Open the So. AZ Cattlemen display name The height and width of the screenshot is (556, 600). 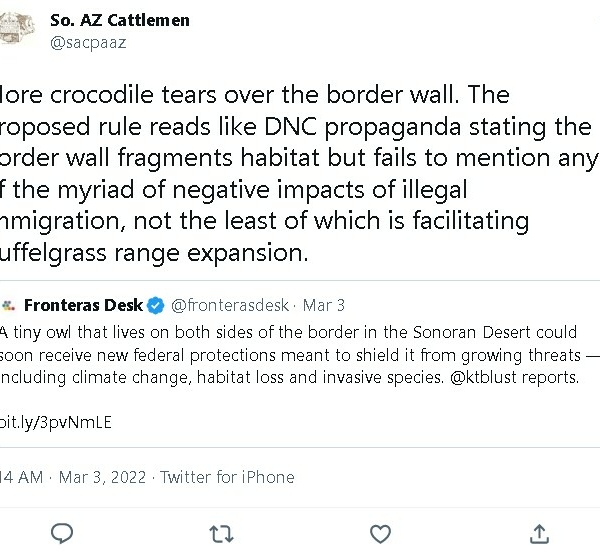119,20
